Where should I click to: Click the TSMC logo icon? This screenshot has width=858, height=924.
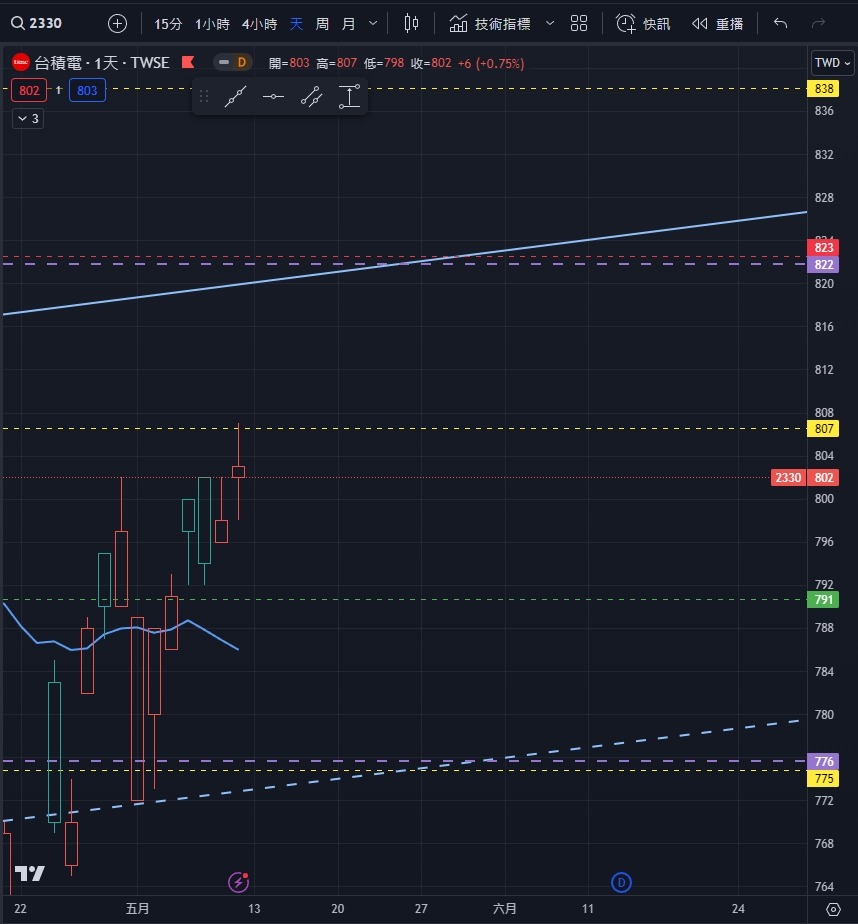(21, 62)
